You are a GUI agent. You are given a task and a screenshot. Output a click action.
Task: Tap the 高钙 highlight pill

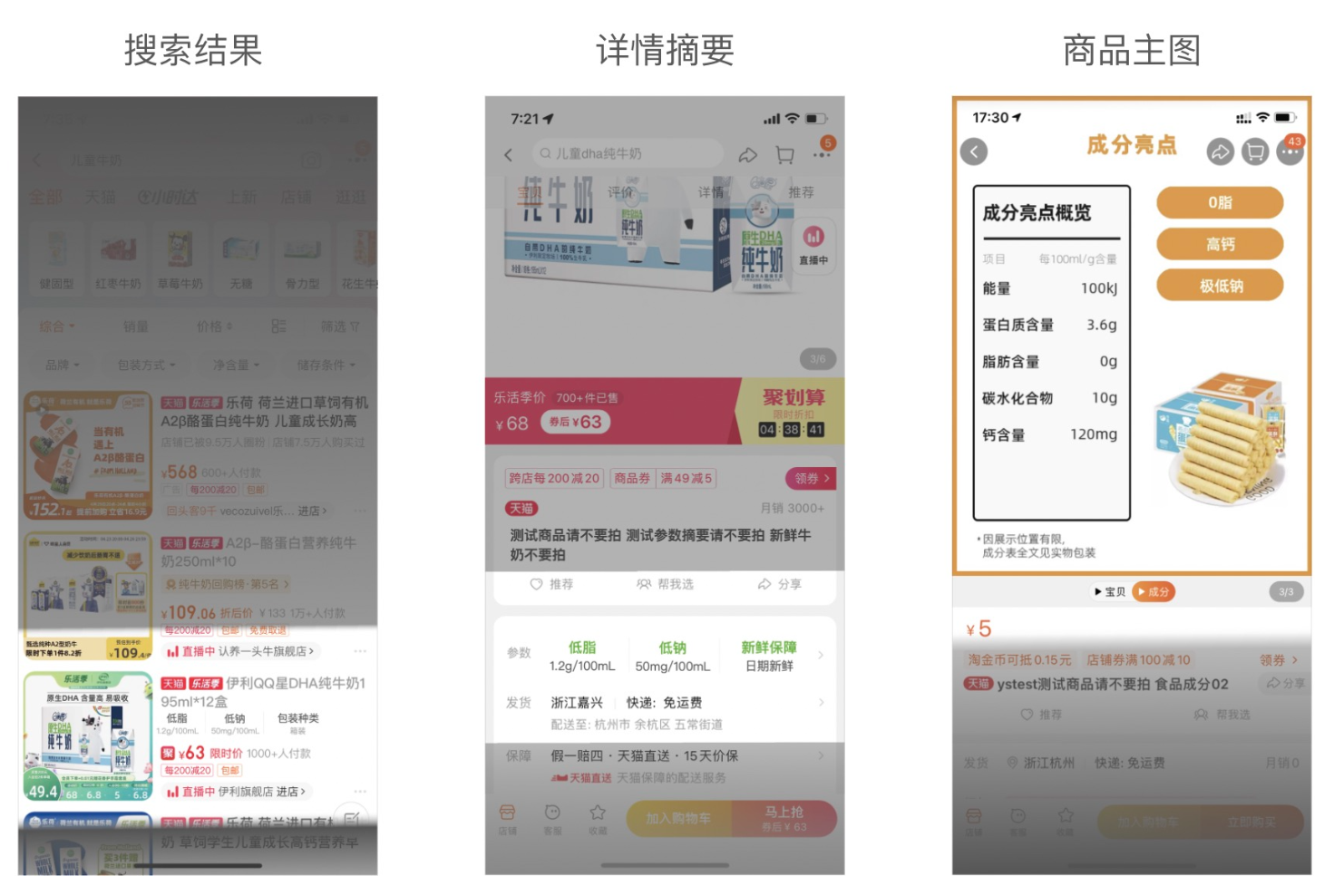[1220, 244]
